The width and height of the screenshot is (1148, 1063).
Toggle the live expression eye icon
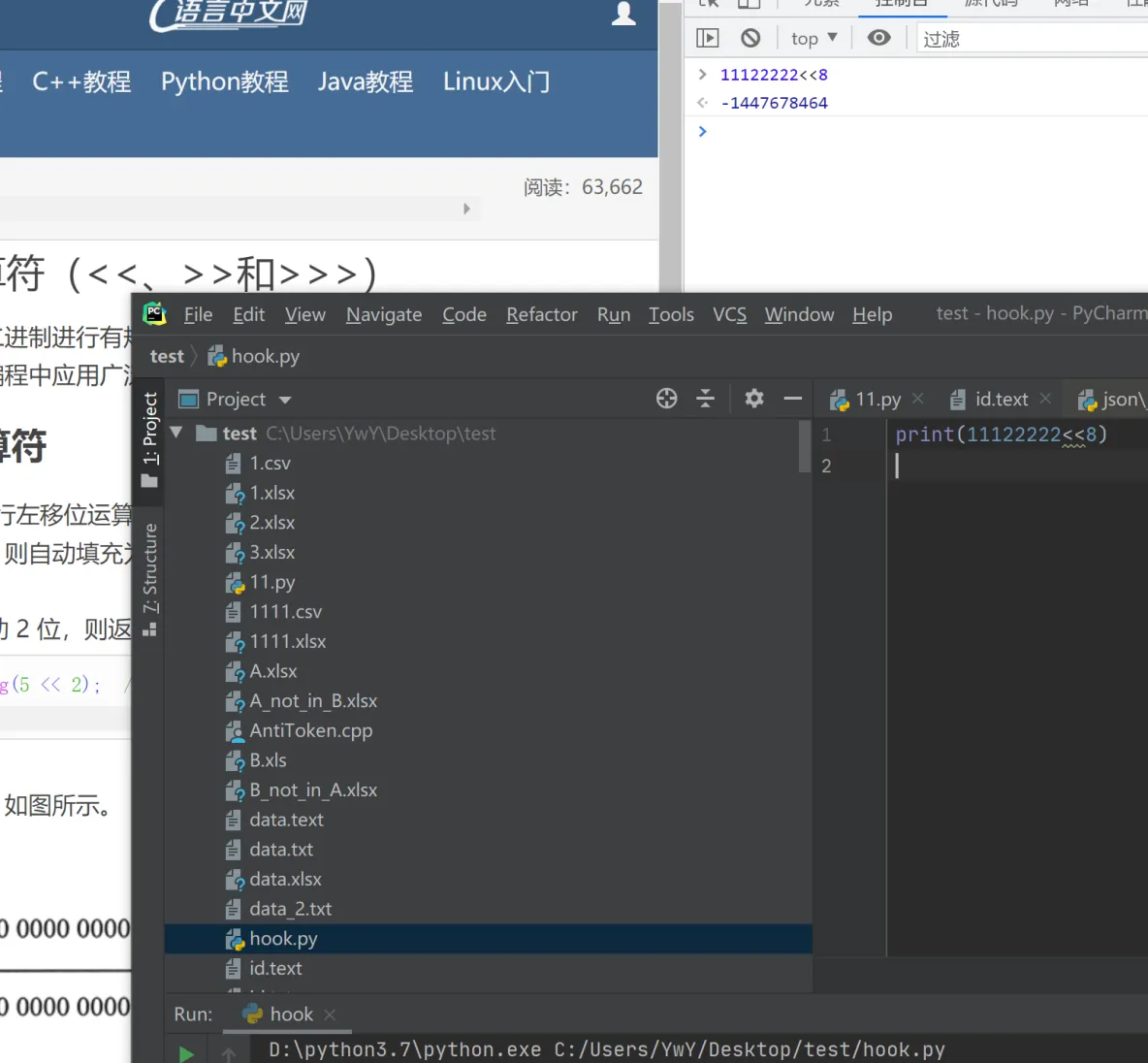(878, 38)
